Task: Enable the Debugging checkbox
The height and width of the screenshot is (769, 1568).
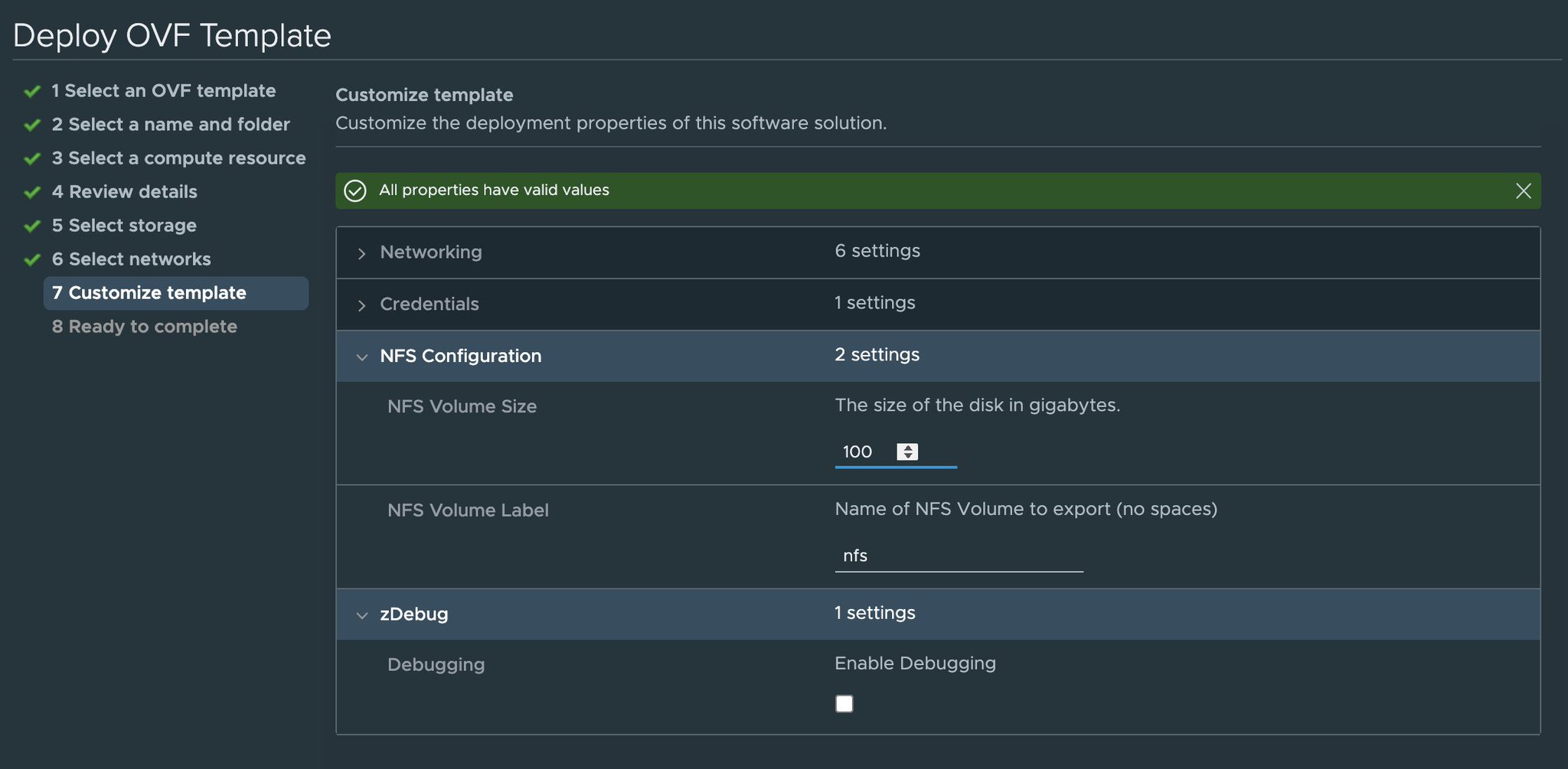Action: 844,704
